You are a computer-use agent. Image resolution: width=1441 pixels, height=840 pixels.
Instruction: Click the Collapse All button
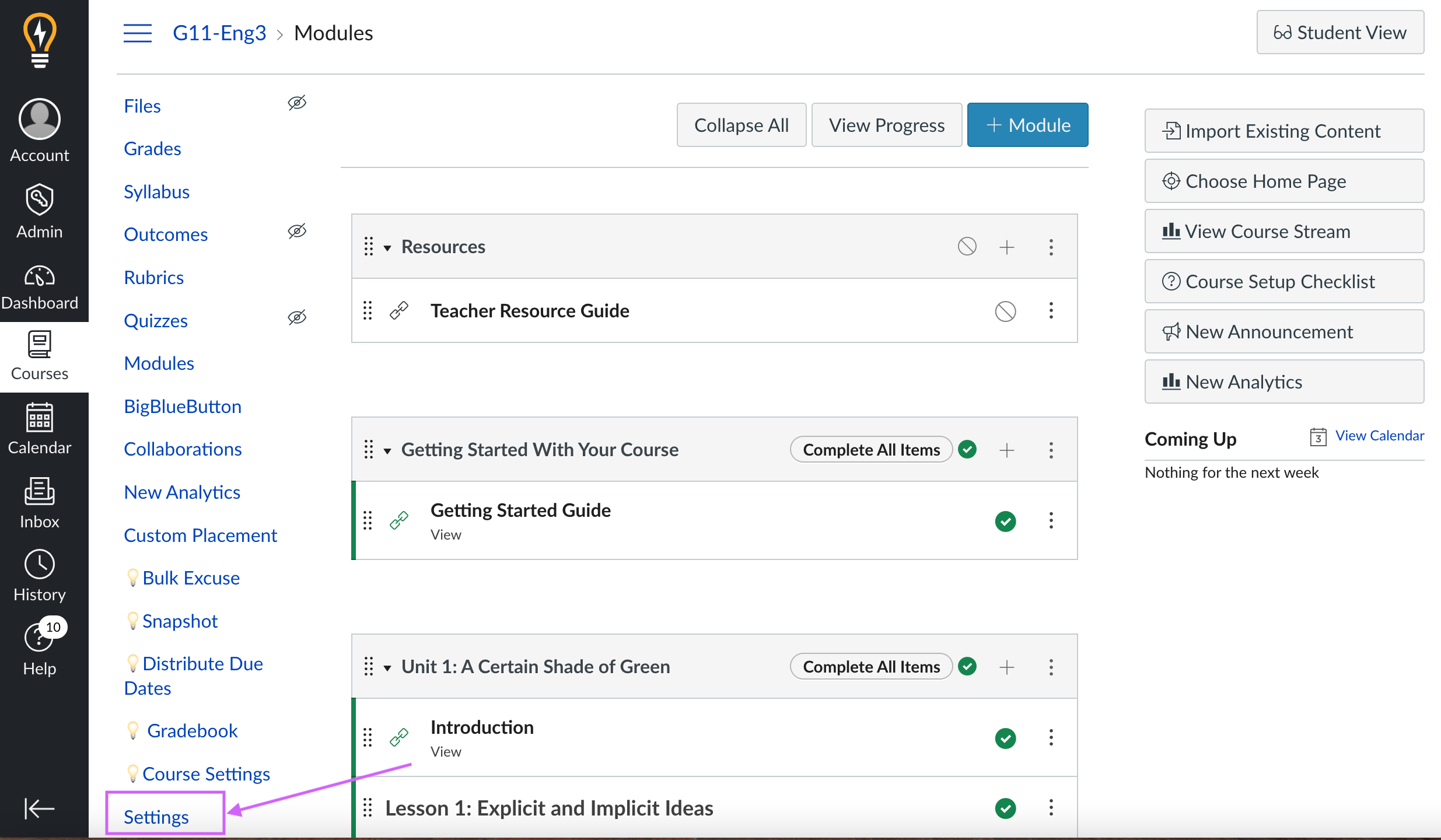click(x=741, y=124)
